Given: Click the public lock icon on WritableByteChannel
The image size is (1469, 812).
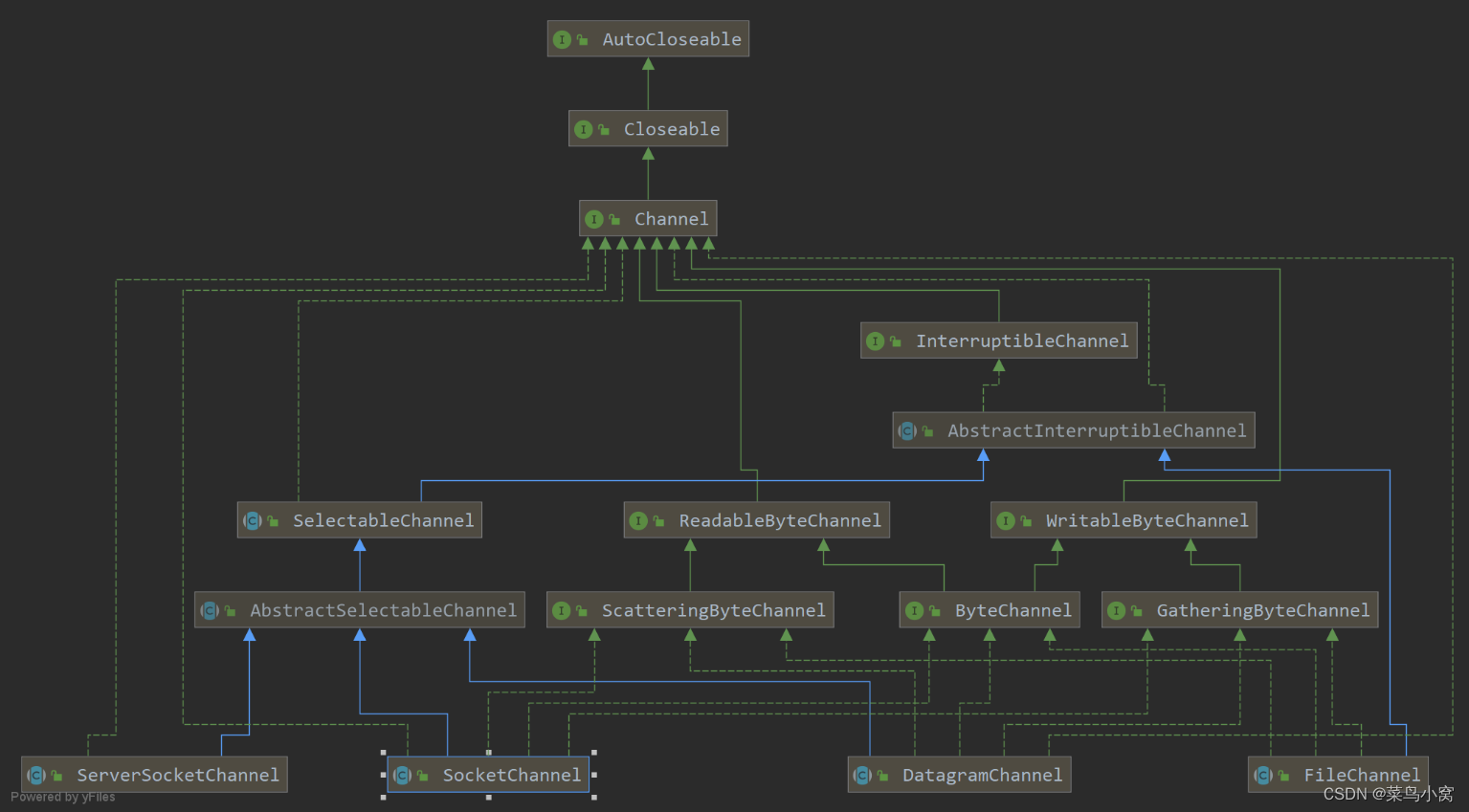Looking at the screenshot, I should click(x=1025, y=520).
